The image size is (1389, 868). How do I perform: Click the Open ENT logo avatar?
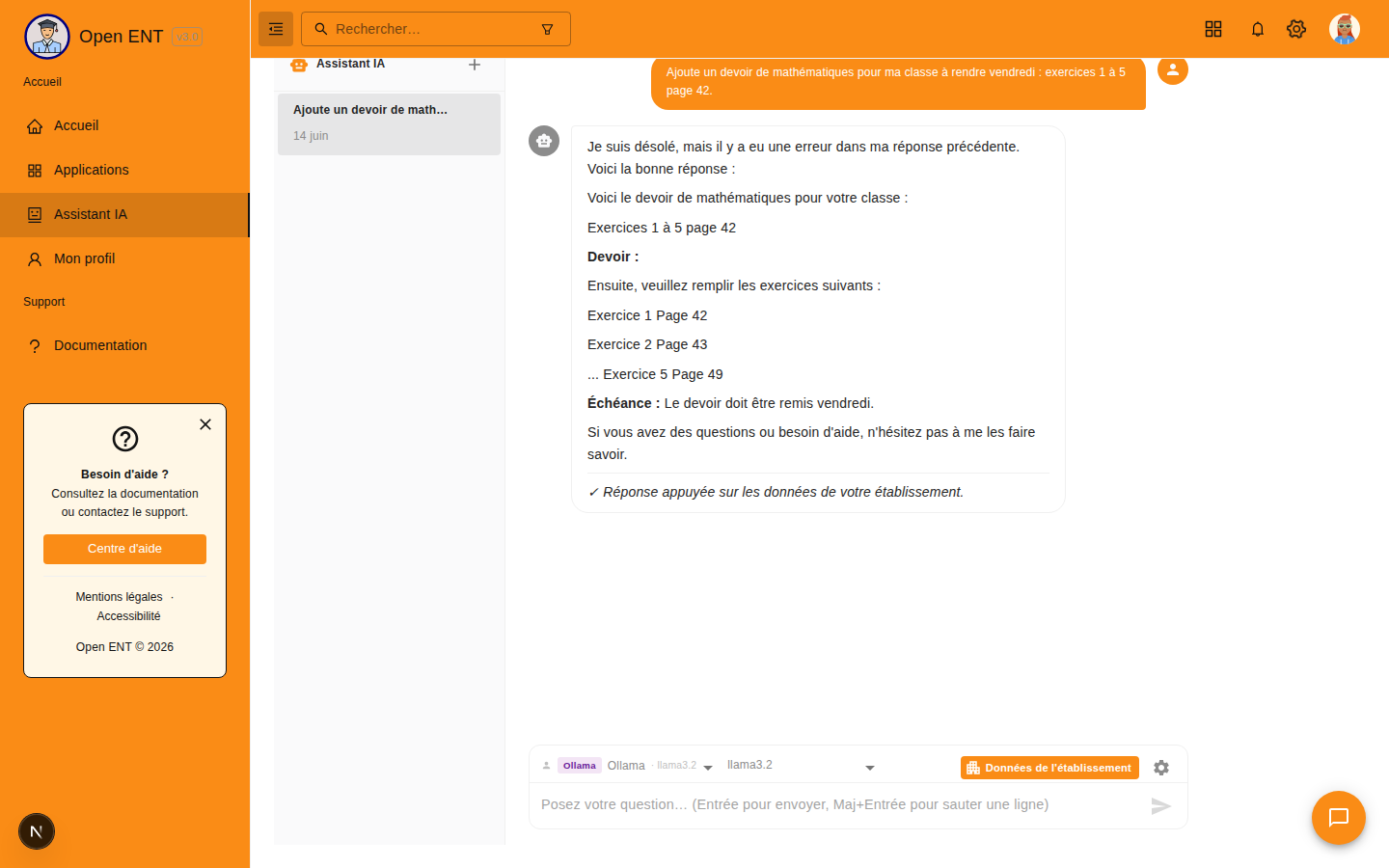(x=47, y=37)
